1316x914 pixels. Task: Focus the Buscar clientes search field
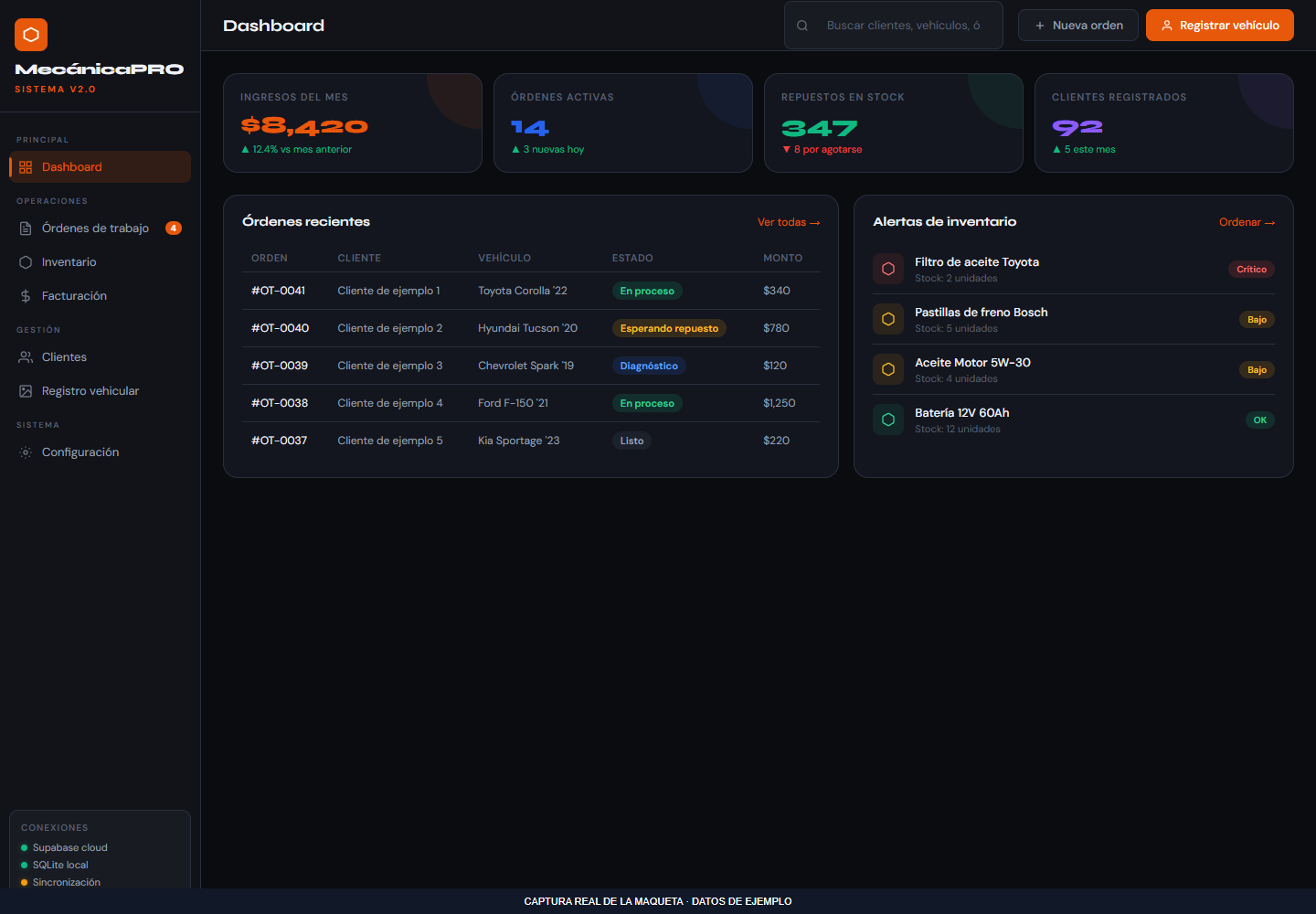pyautogui.click(x=894, y=26)
